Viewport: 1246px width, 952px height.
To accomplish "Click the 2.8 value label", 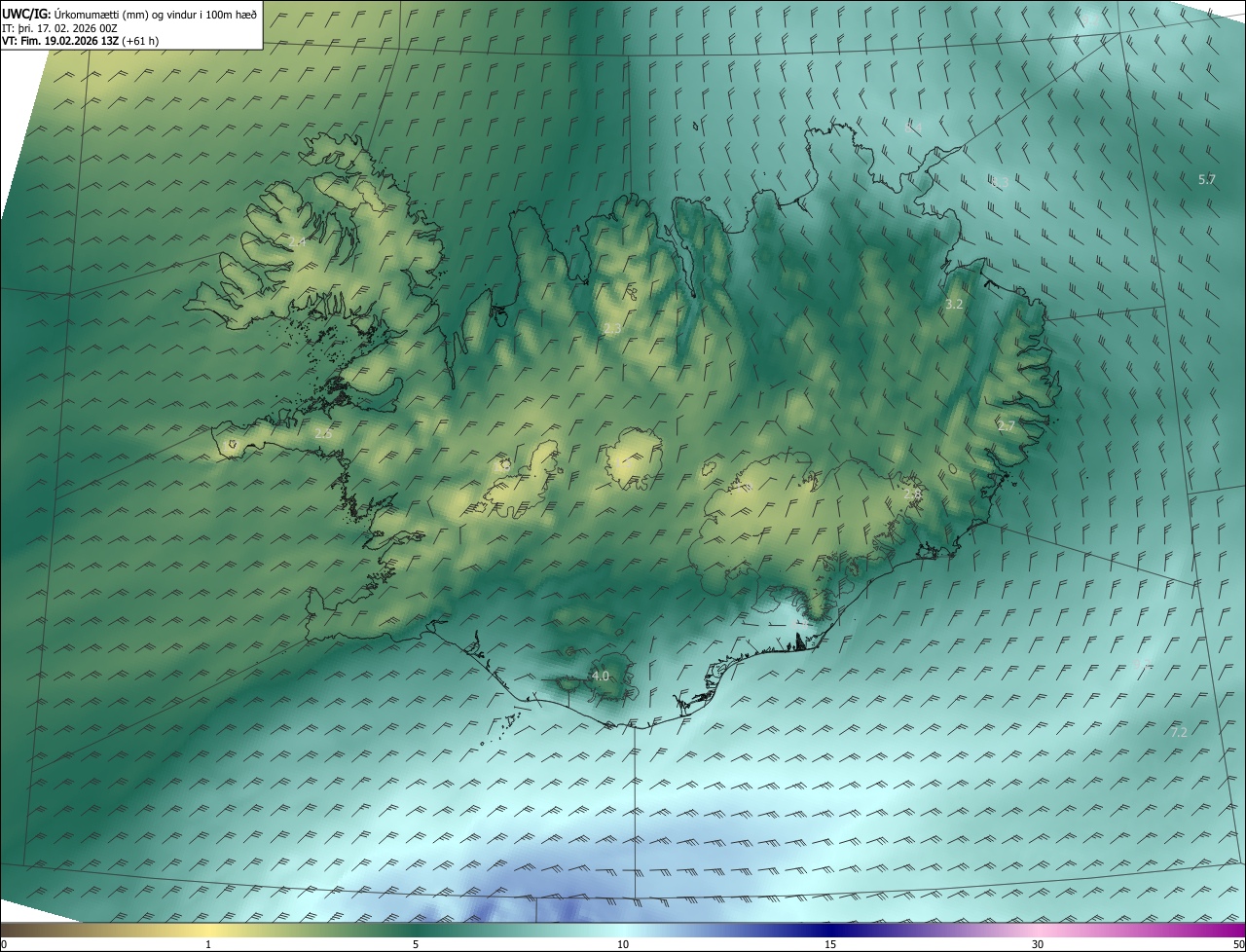I will pyautogui.click(x=912, y=494).
